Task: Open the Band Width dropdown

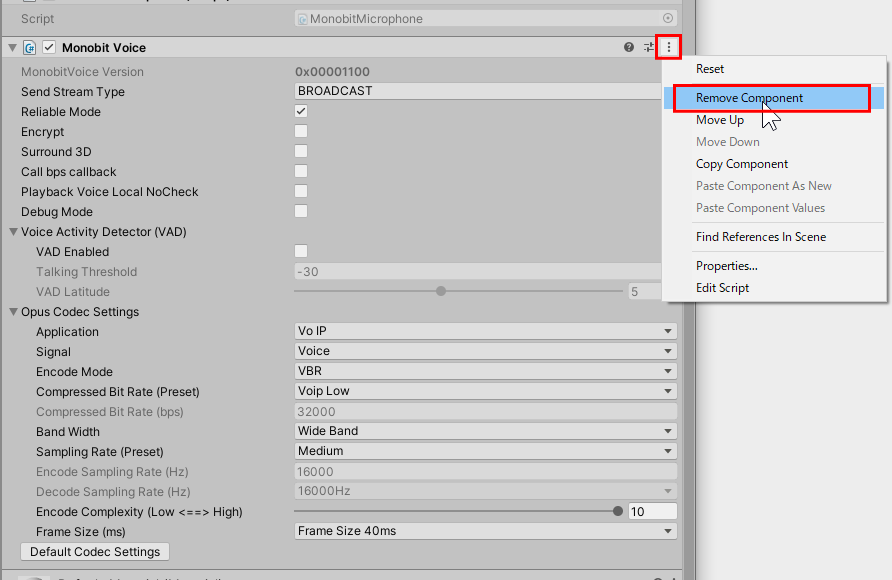Action: tap(486, 431)
